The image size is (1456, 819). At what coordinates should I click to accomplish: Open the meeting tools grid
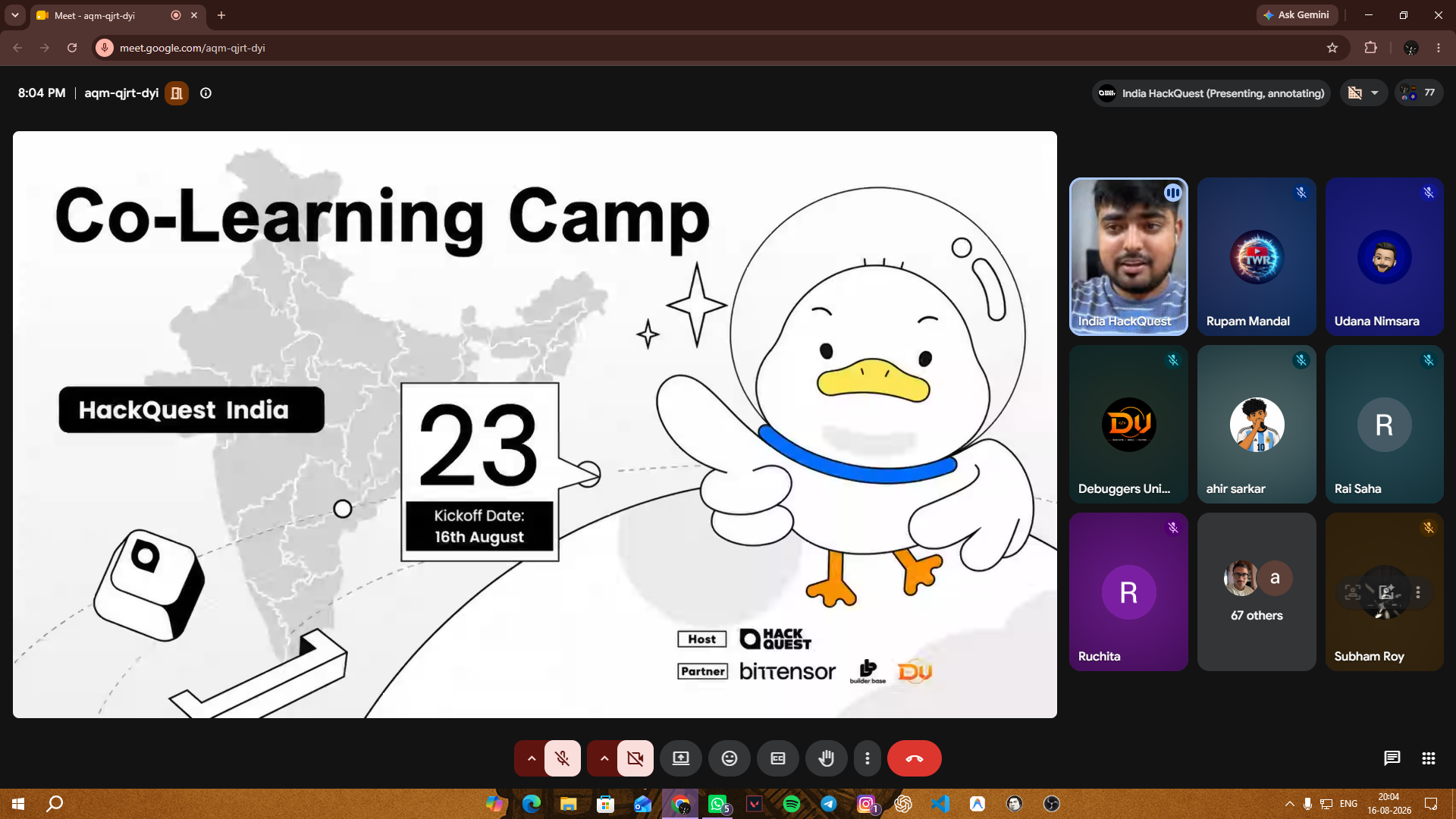1429,758
